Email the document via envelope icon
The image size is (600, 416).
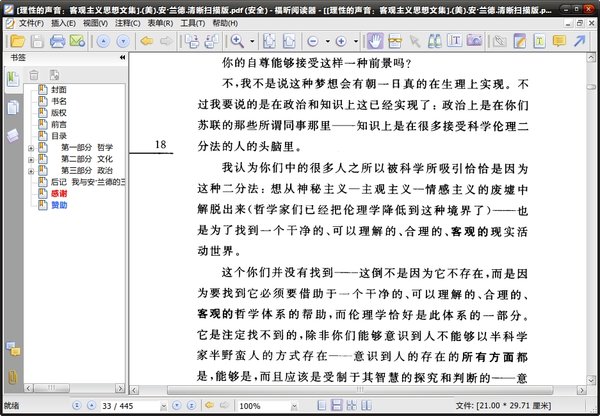[x=77, y=41]
